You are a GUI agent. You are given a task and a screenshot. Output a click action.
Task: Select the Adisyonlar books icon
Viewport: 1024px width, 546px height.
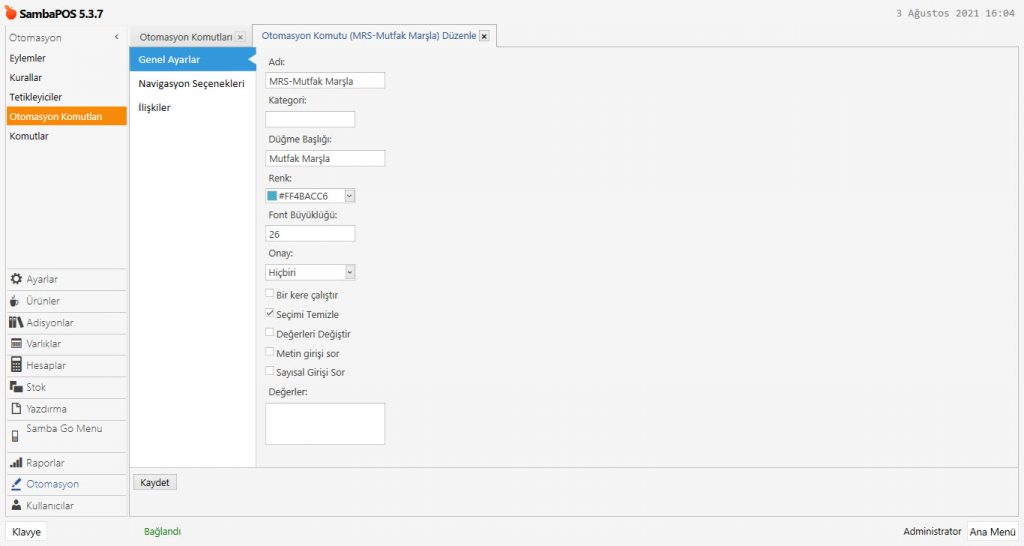click(x=16, y=323)
